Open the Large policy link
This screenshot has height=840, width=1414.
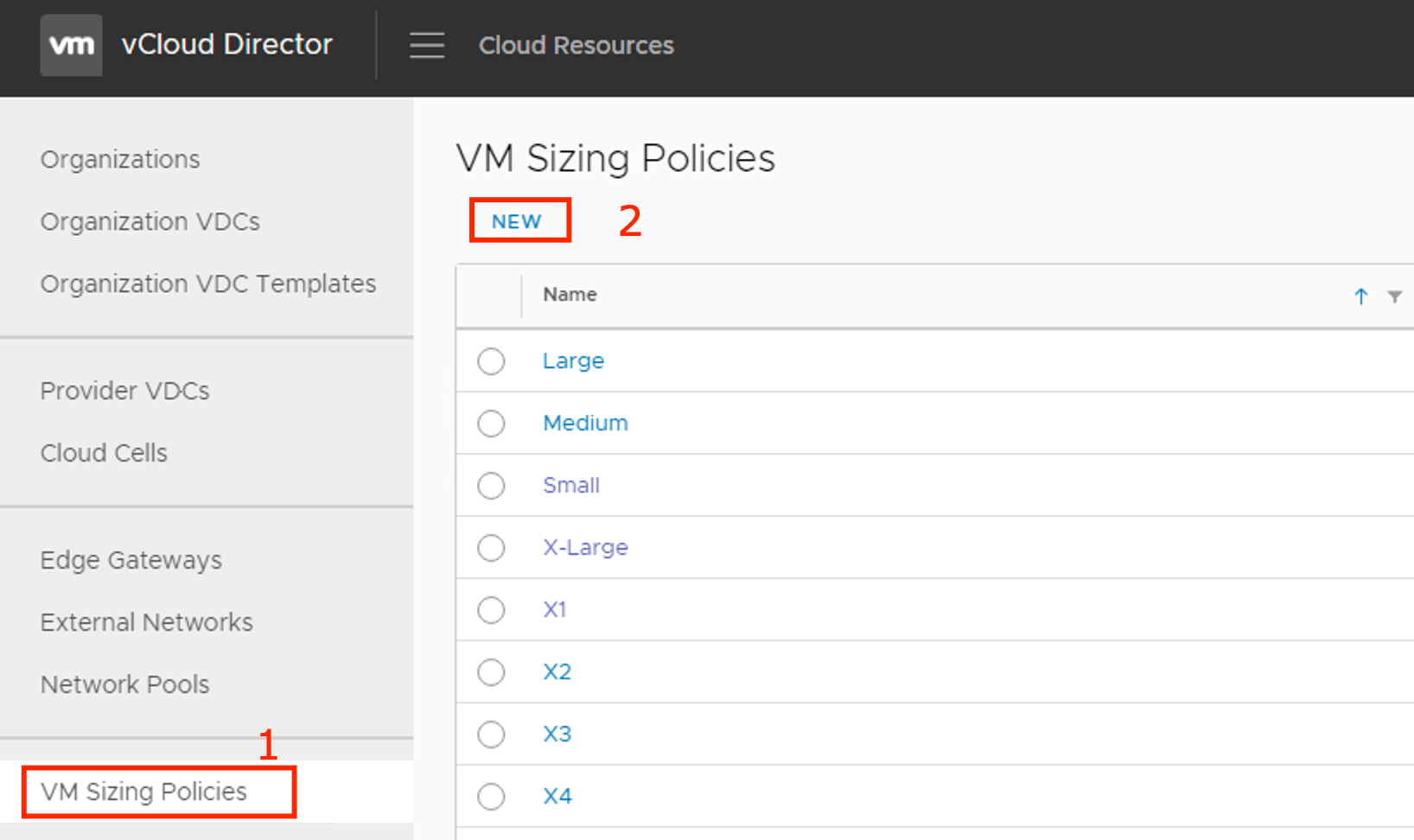(x=573, y=361)
